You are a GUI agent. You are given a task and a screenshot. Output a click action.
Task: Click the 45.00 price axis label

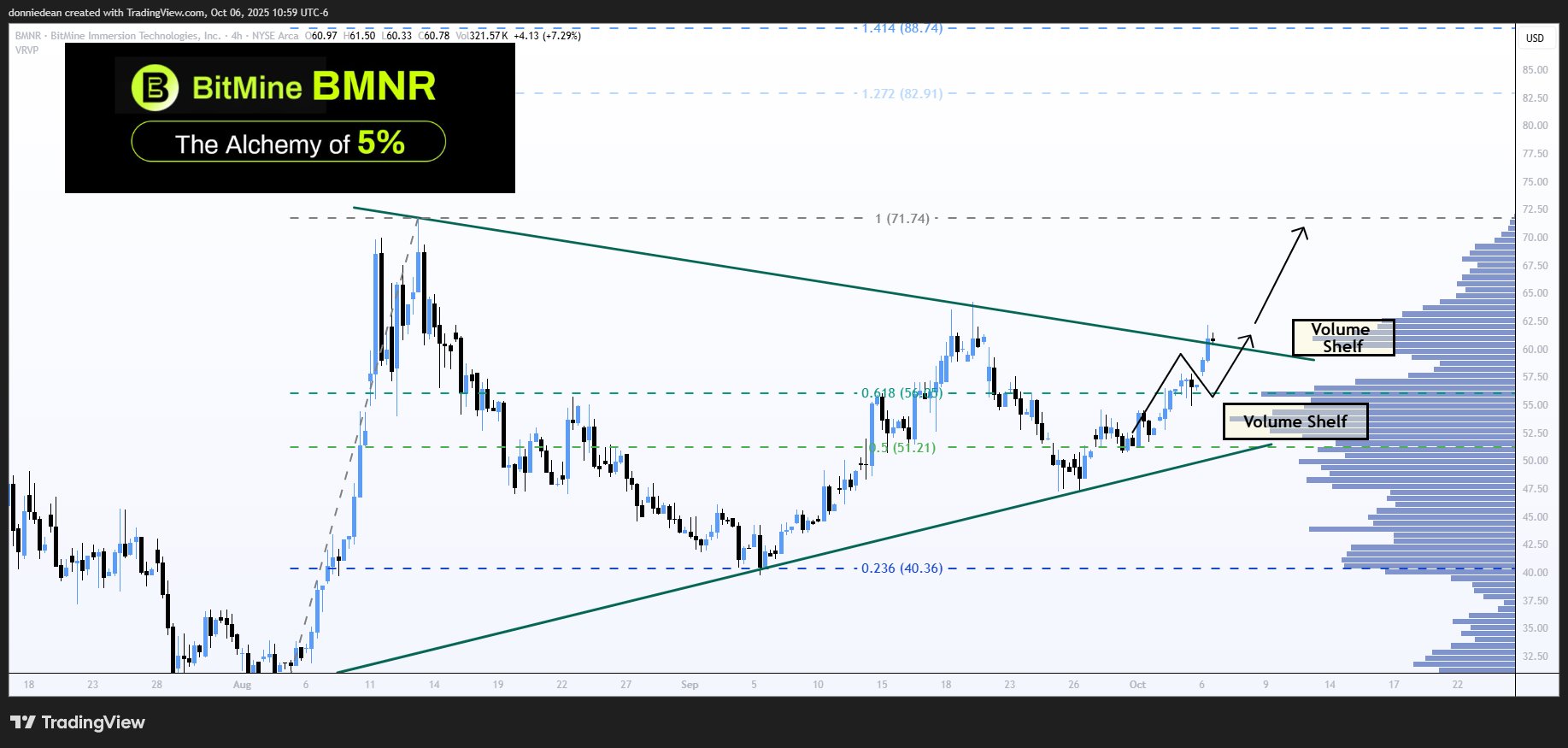point(1536,517)
